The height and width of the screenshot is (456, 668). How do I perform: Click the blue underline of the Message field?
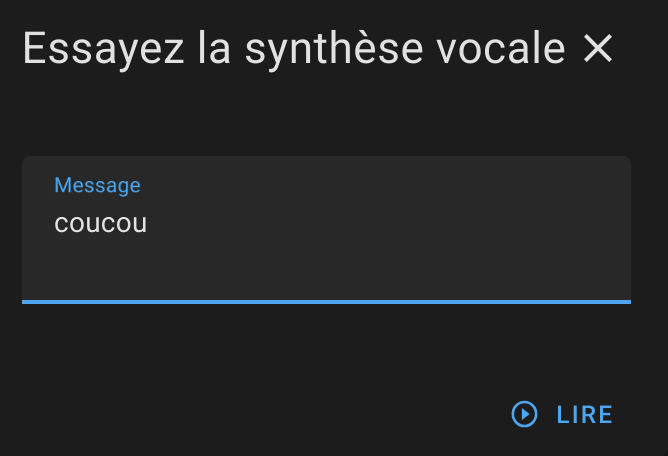326,302
